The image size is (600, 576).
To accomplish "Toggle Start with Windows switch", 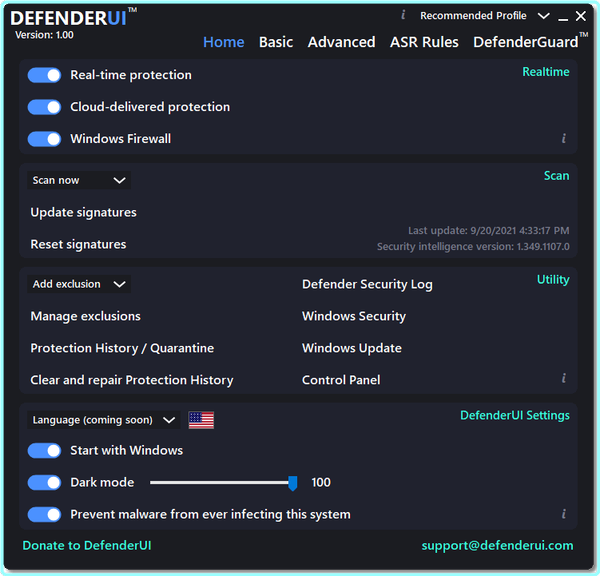I will 44,450.
